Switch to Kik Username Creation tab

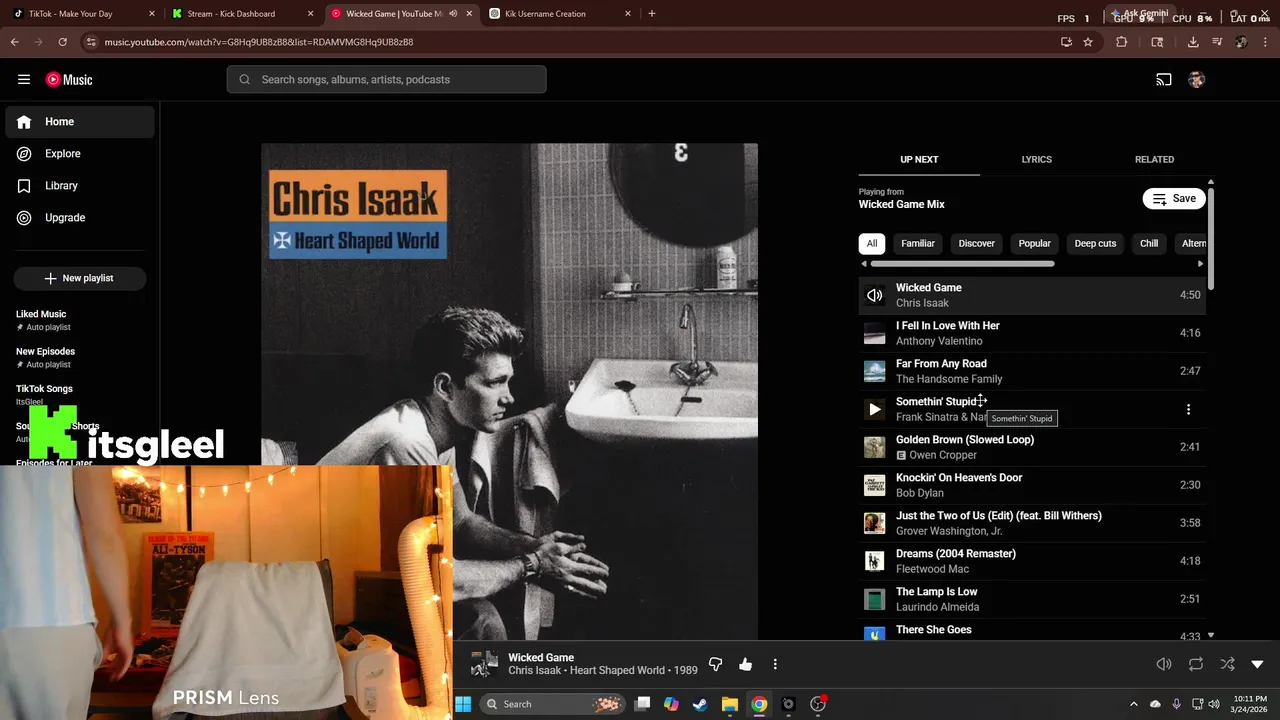(x=560, y=14)
